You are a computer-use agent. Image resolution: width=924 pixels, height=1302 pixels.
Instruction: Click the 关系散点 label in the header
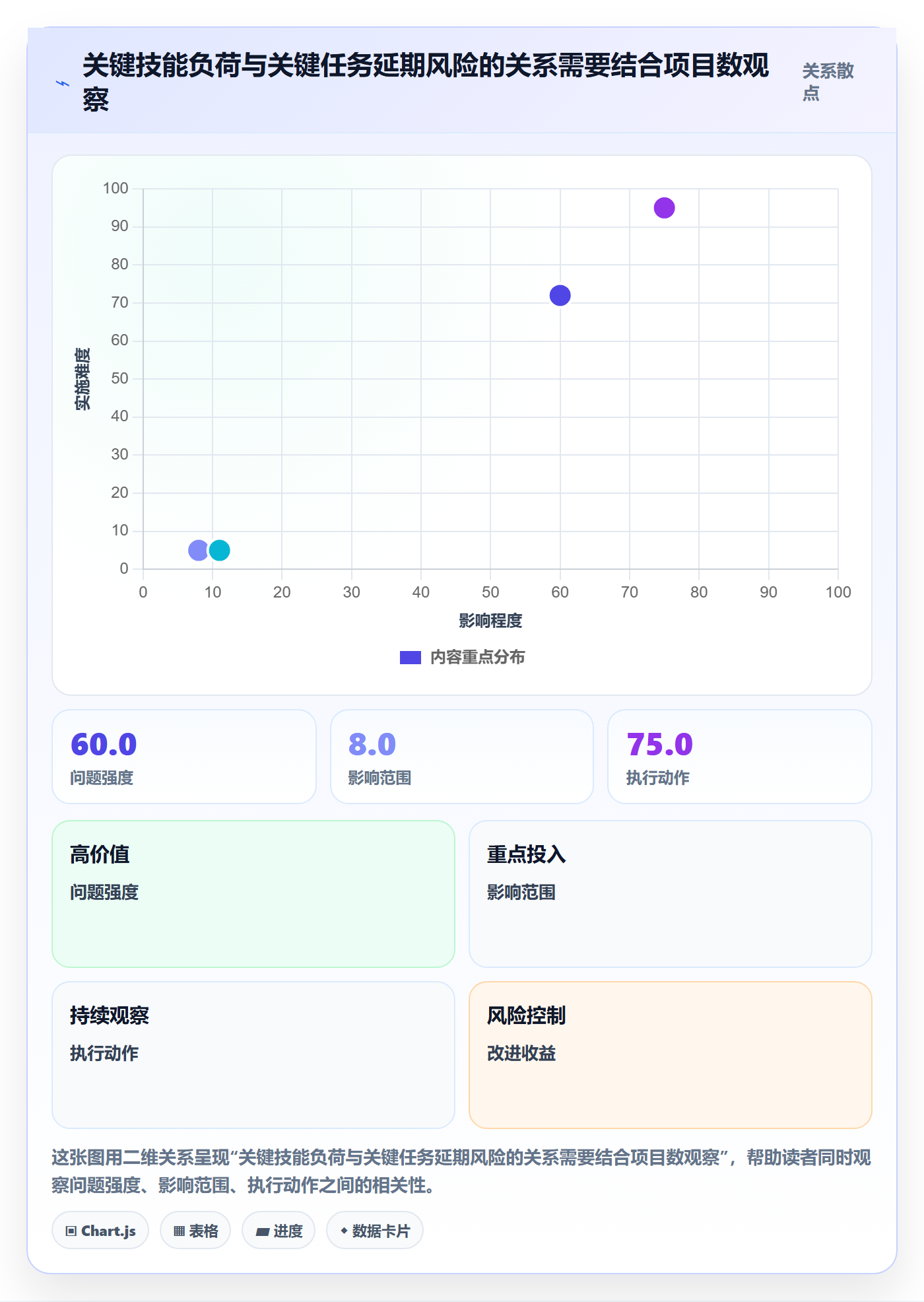(828, 82)
